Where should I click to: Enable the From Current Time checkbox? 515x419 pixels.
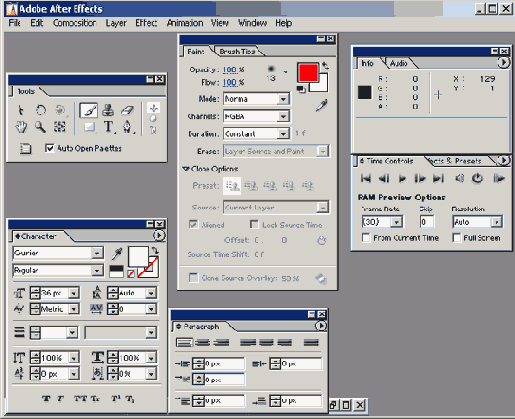366,238
